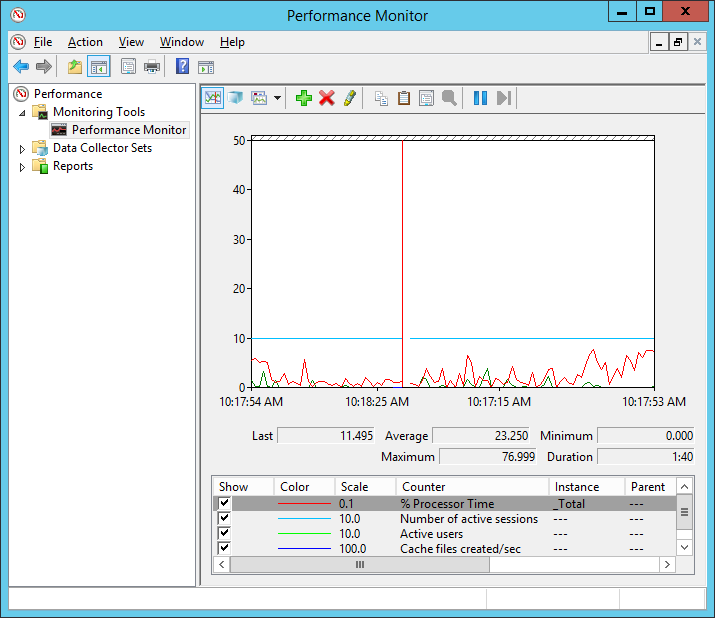Select Monitoring Tools in the tree
The image size is (715, 618).
(98, 112)
